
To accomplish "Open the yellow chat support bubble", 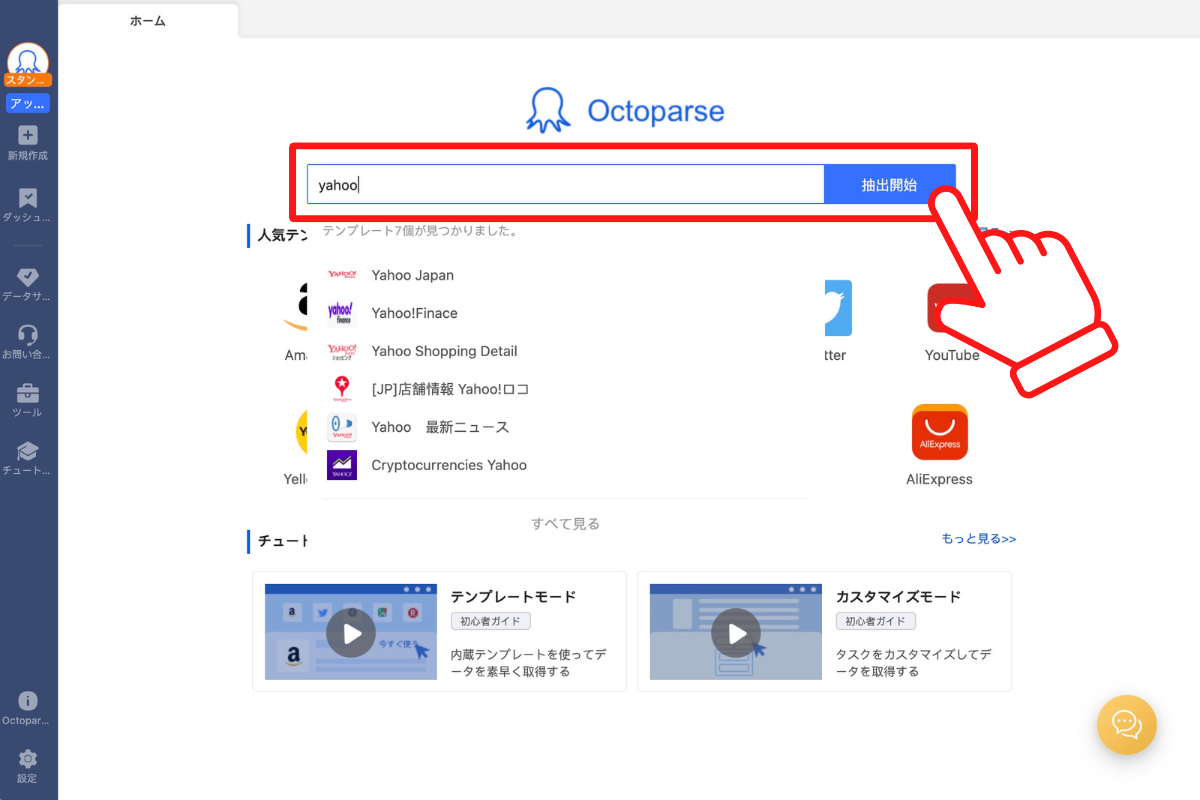I will pos(1127,724).
